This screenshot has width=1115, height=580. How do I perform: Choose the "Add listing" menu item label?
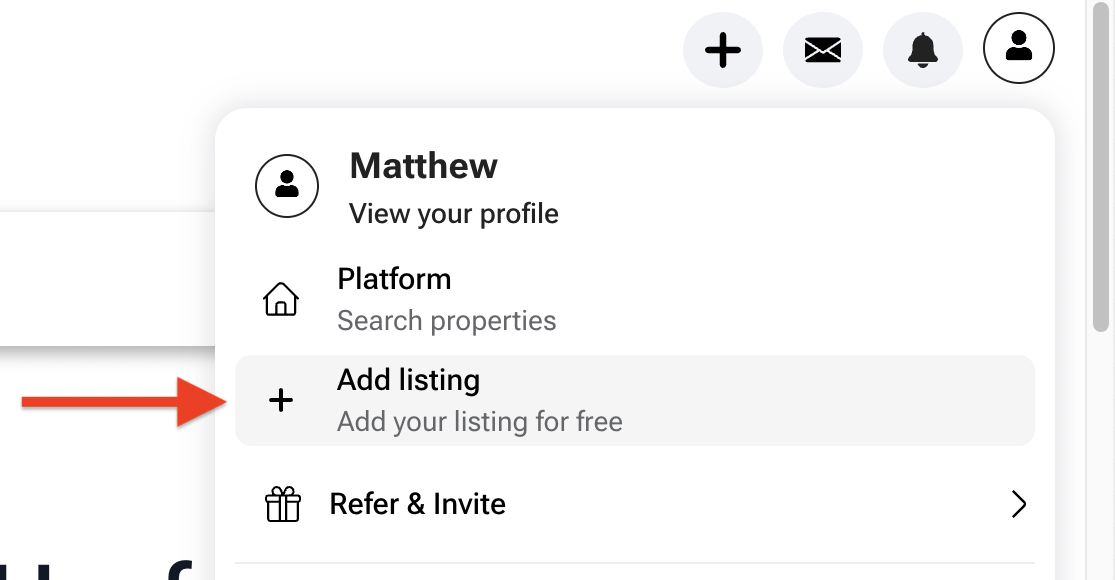408,381
